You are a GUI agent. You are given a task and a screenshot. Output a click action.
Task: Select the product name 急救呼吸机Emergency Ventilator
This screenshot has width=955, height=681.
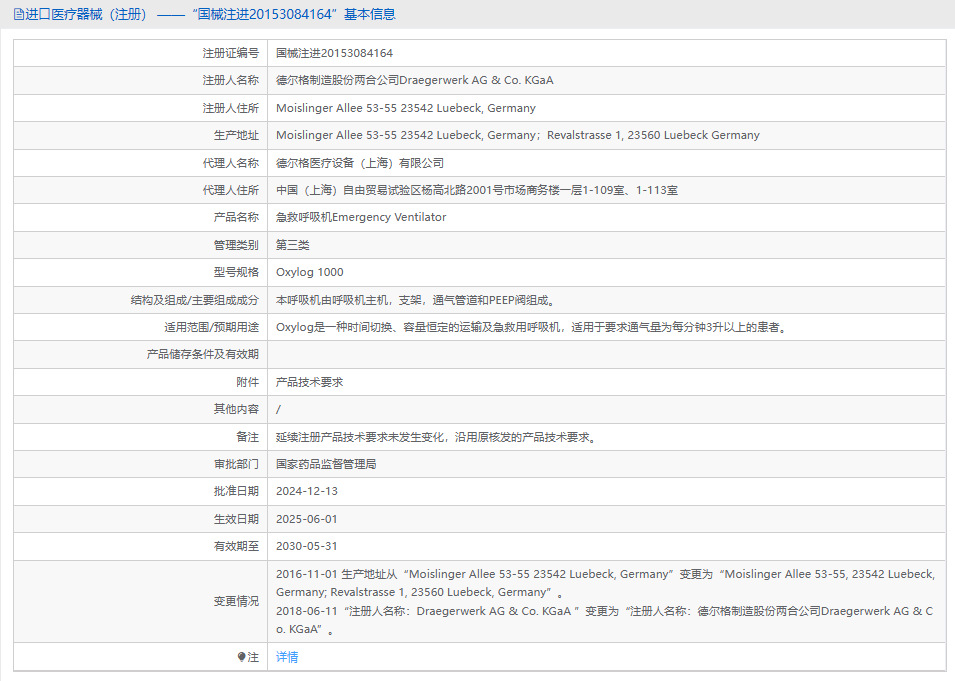(x=361, y=217)
